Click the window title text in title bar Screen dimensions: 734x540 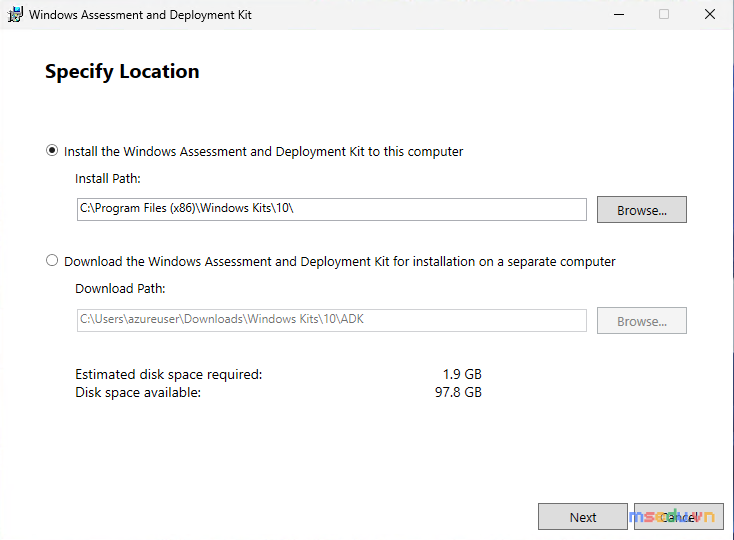point(140,15)
